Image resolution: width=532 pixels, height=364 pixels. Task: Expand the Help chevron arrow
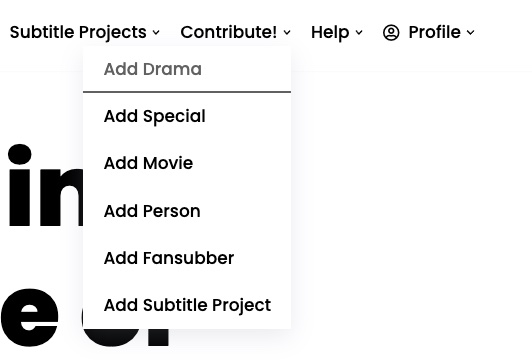(x=359, y=33)
